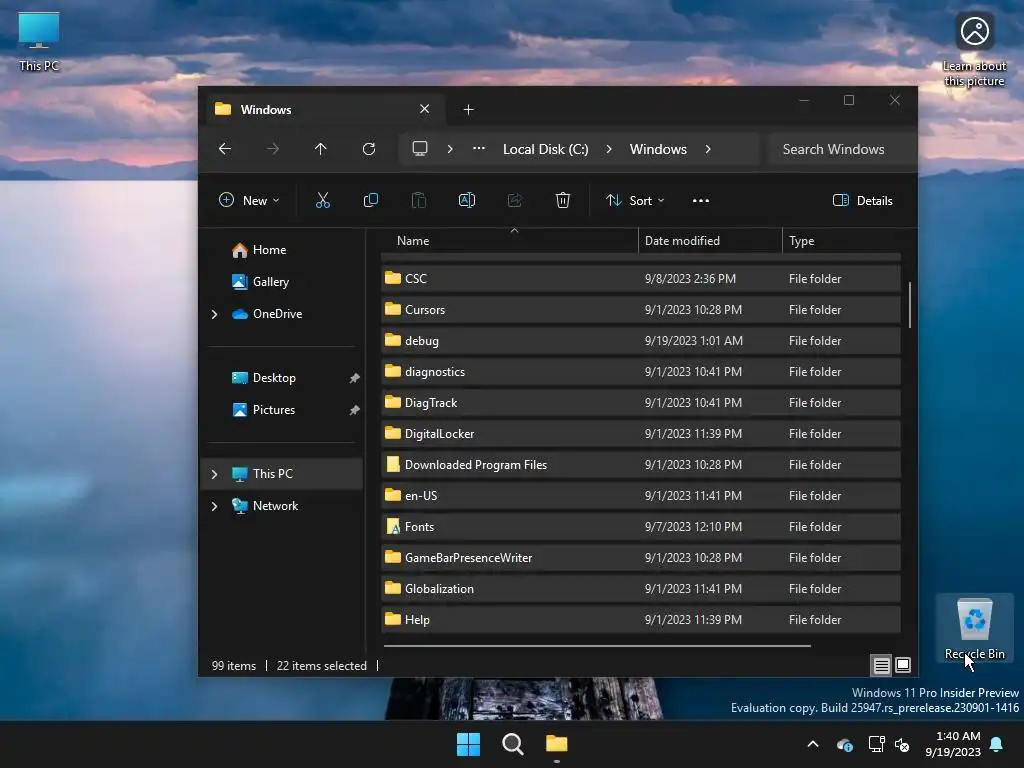Viewport: 1024px width, 768px height.
Task: Refresh the Windows folder view
Action: point(369,149)
